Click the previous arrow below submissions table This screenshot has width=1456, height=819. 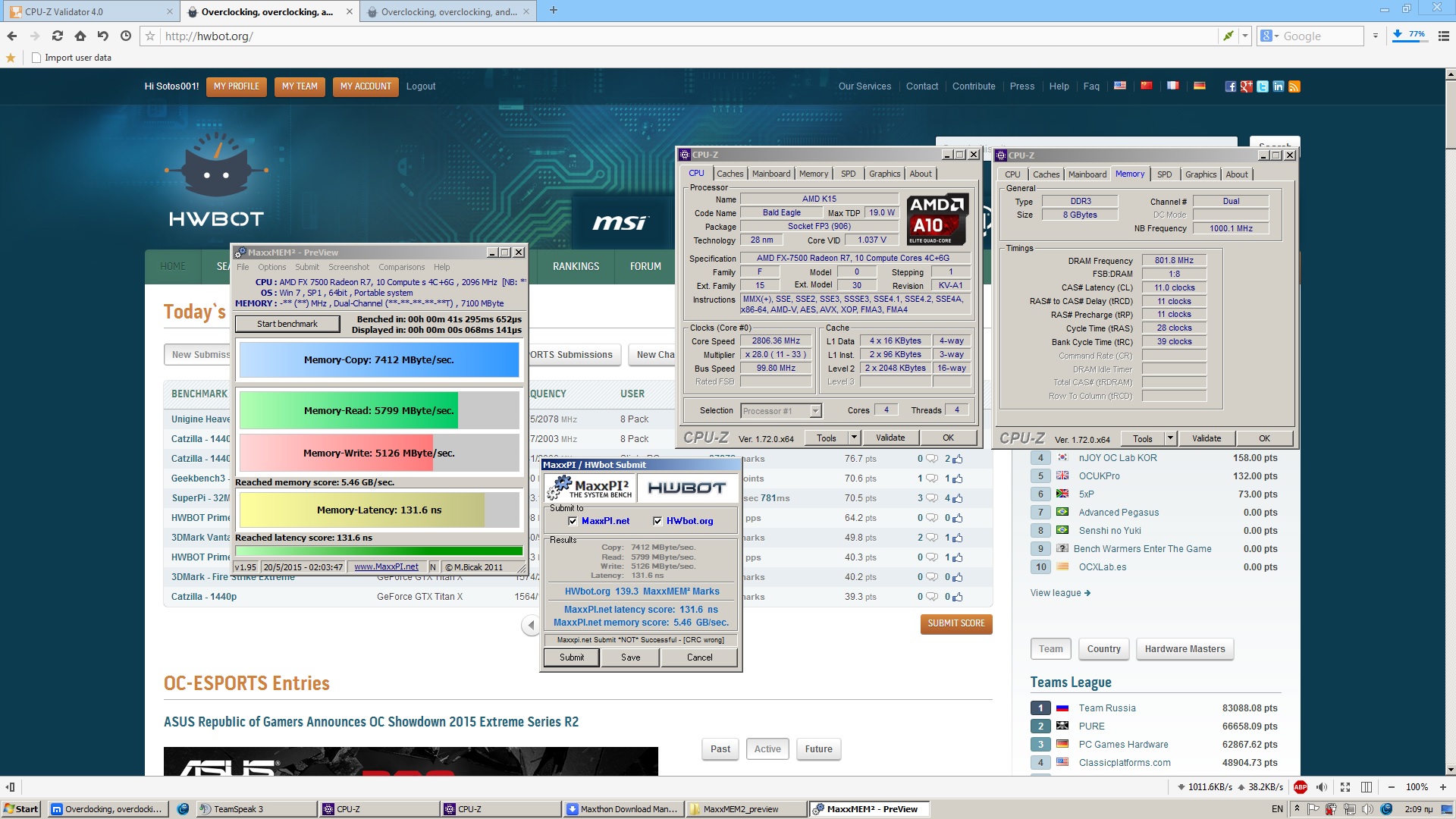tap(531, 625)
